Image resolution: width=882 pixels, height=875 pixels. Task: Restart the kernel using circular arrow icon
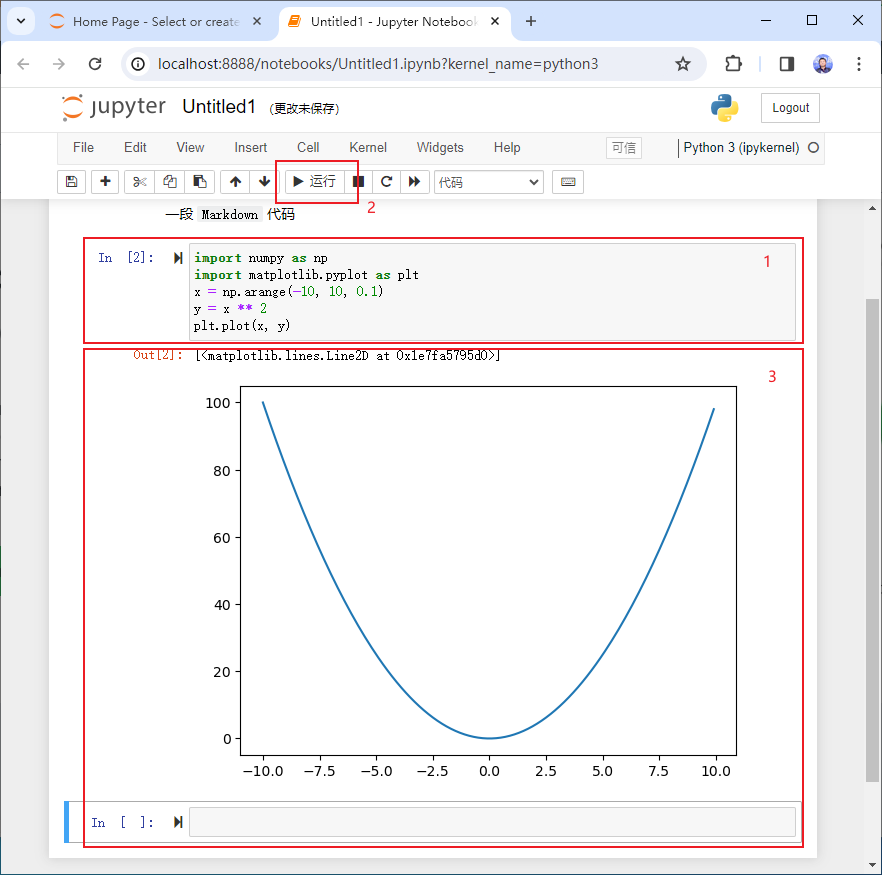pos(386,182)
